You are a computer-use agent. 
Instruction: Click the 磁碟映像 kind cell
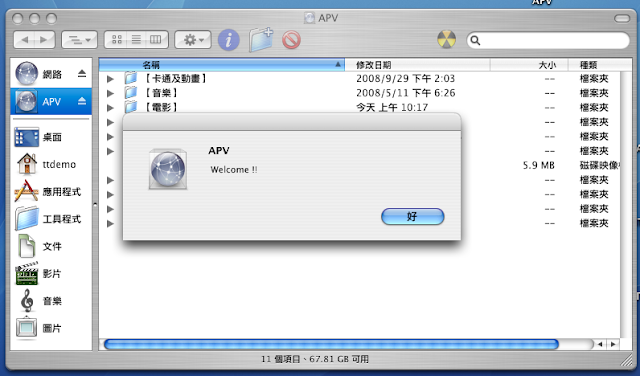coord(599,165)
